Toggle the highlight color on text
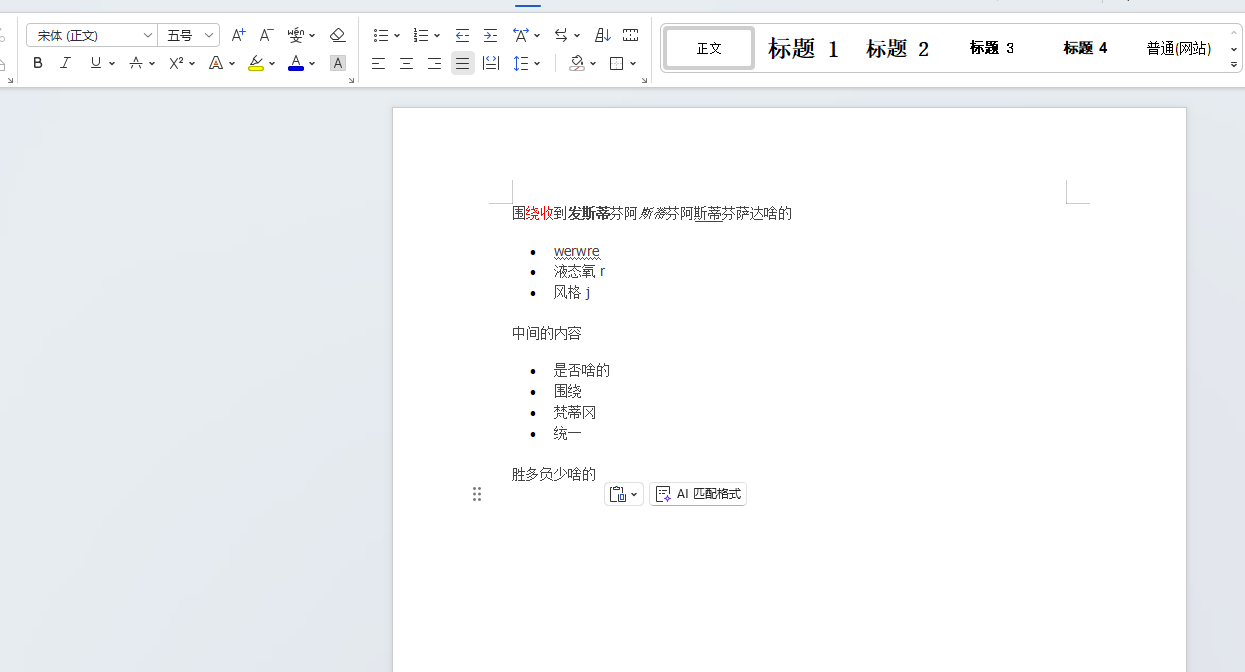The image size is (1245, 672). [257, 63]
